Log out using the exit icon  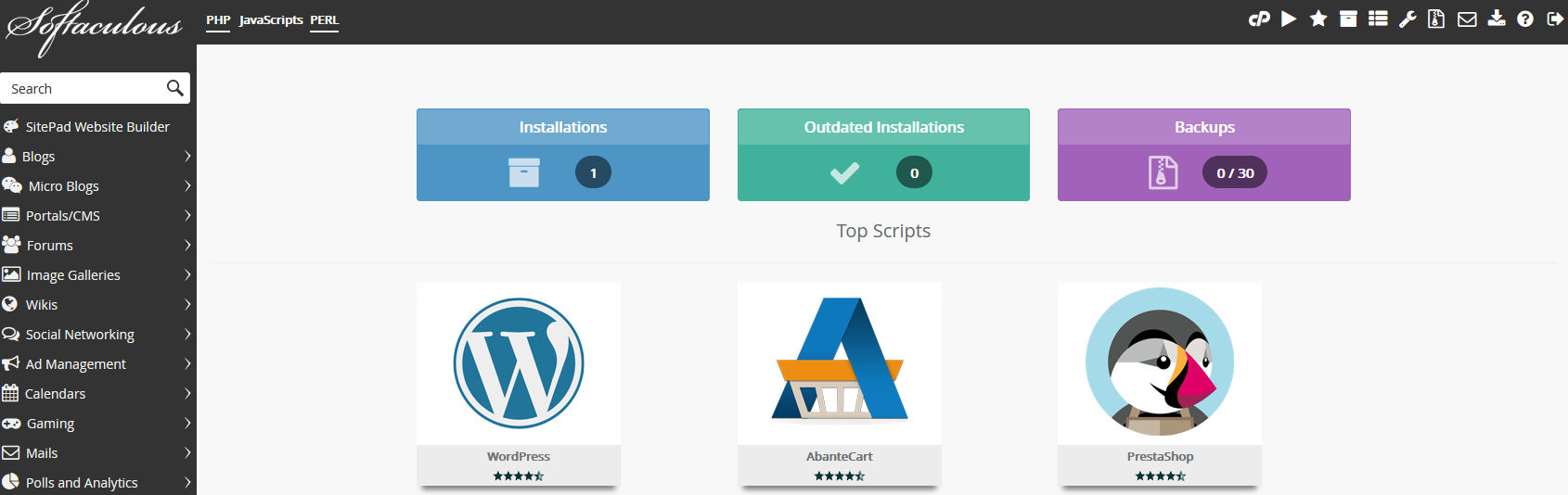click(1556, 19)
